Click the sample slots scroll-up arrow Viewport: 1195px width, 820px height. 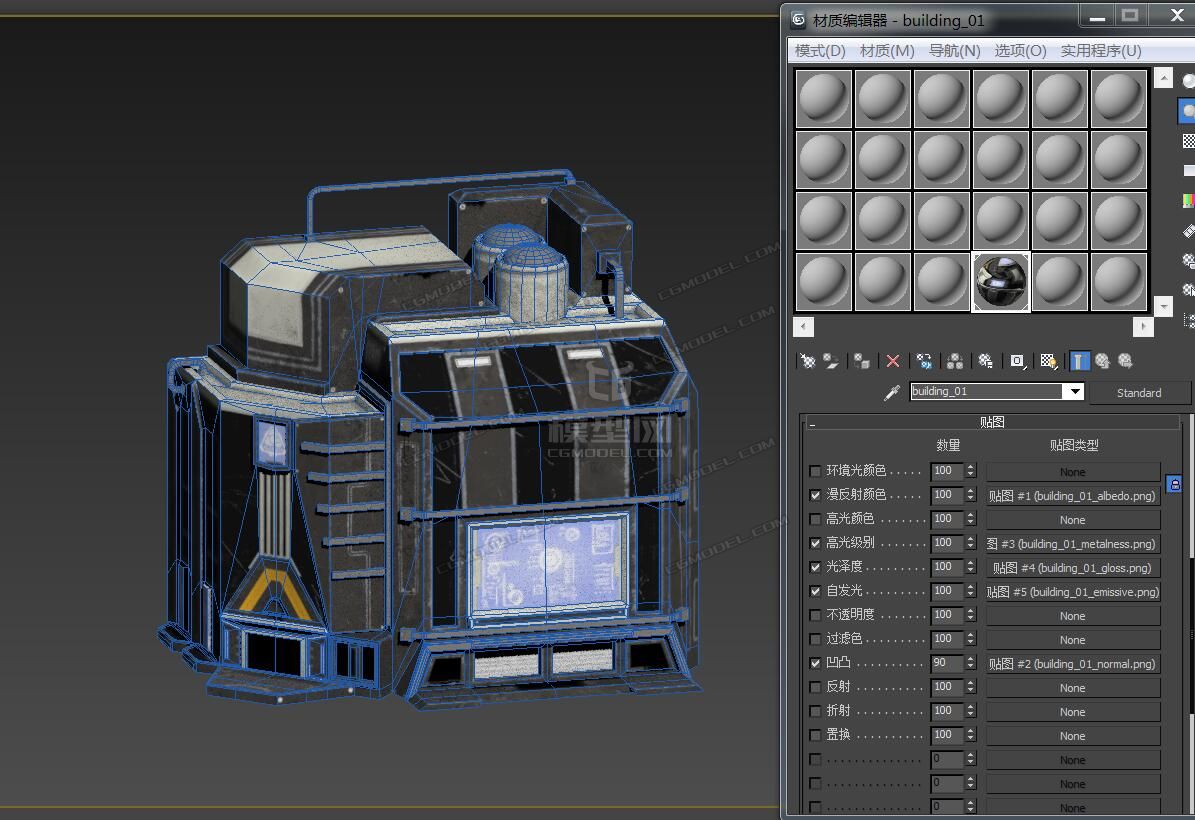click(x=1163, y=78)
